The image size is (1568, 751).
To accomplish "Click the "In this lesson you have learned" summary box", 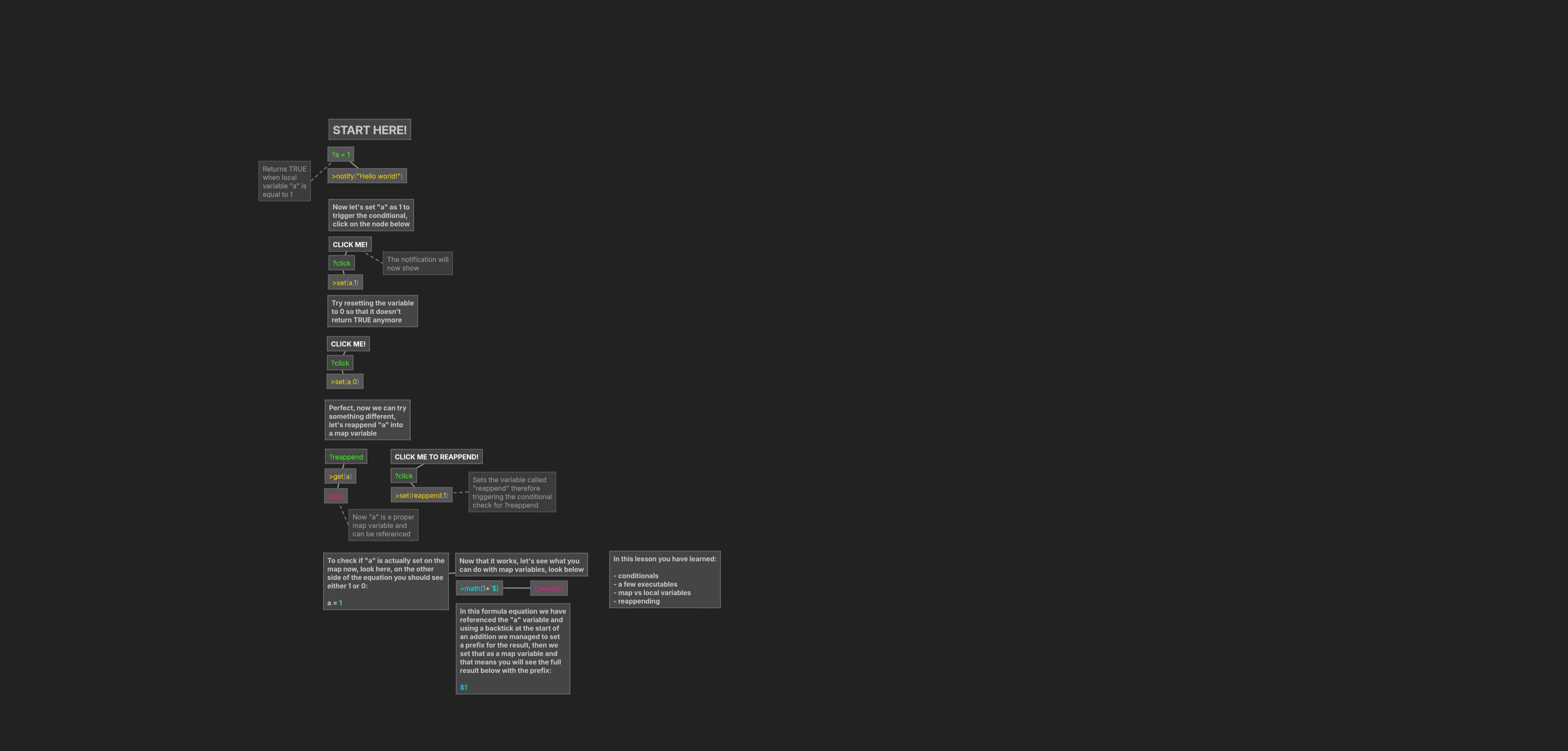I will pos(665,579).
